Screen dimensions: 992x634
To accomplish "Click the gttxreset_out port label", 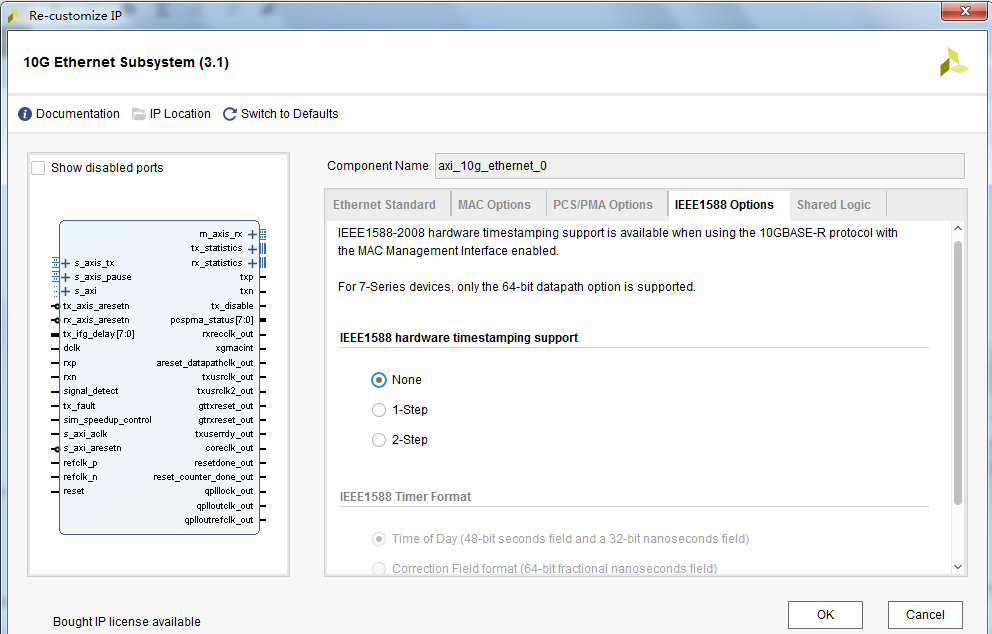I will (226, 406).
